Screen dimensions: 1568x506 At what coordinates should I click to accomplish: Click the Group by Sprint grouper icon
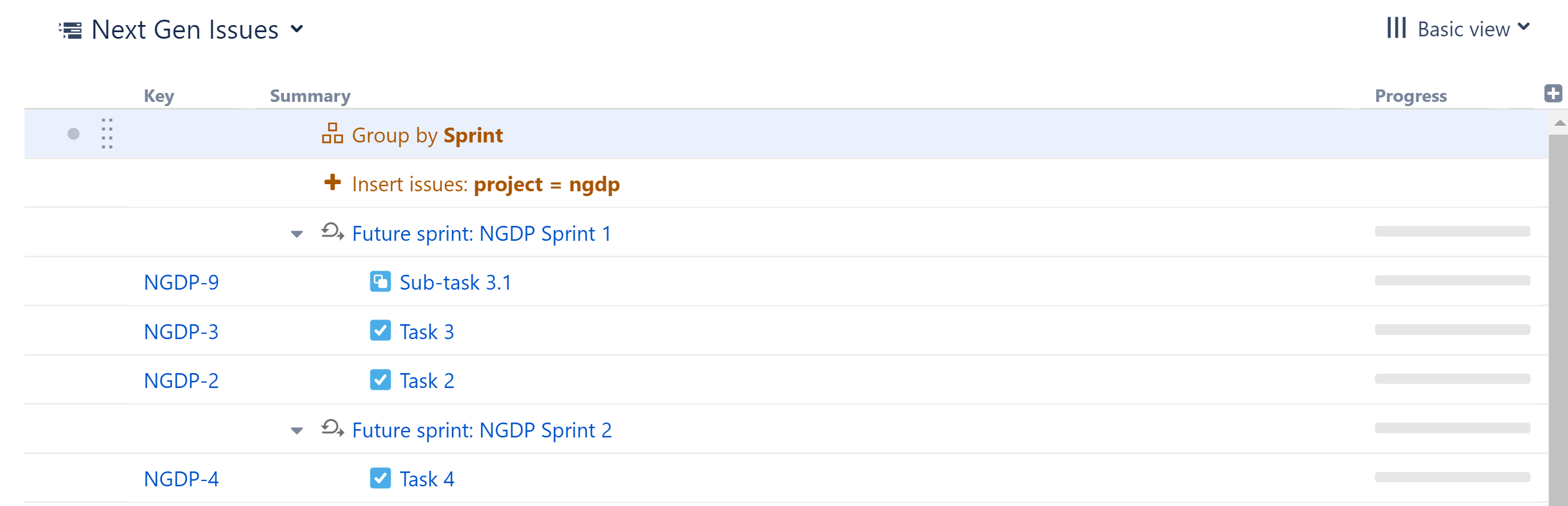(332, 134)
